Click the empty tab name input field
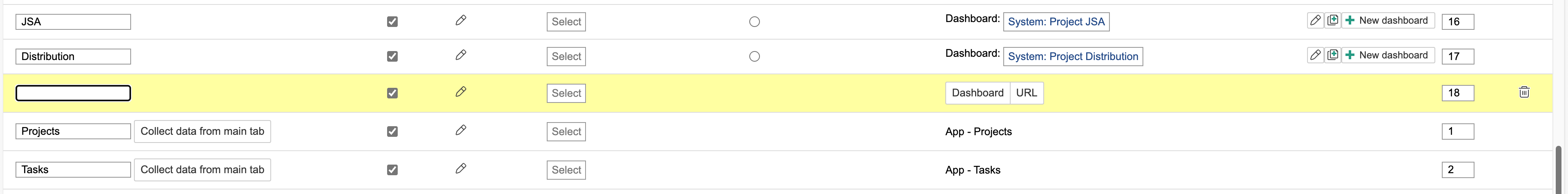 pos(73,93)
